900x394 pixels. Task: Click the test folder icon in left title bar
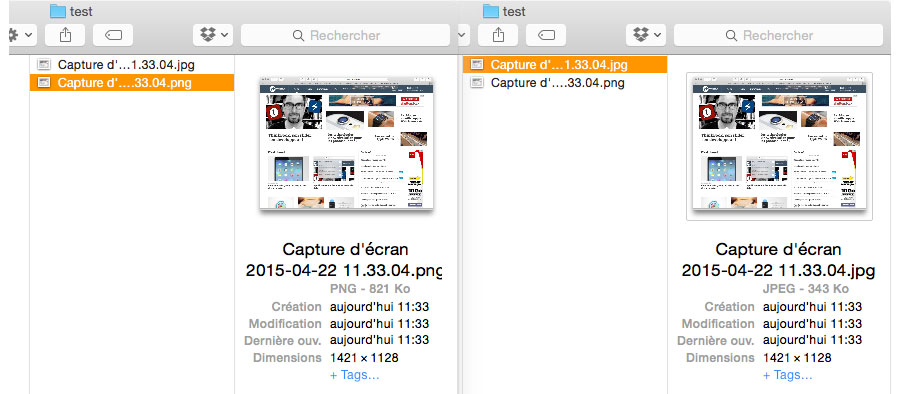[x=57, y=11]
